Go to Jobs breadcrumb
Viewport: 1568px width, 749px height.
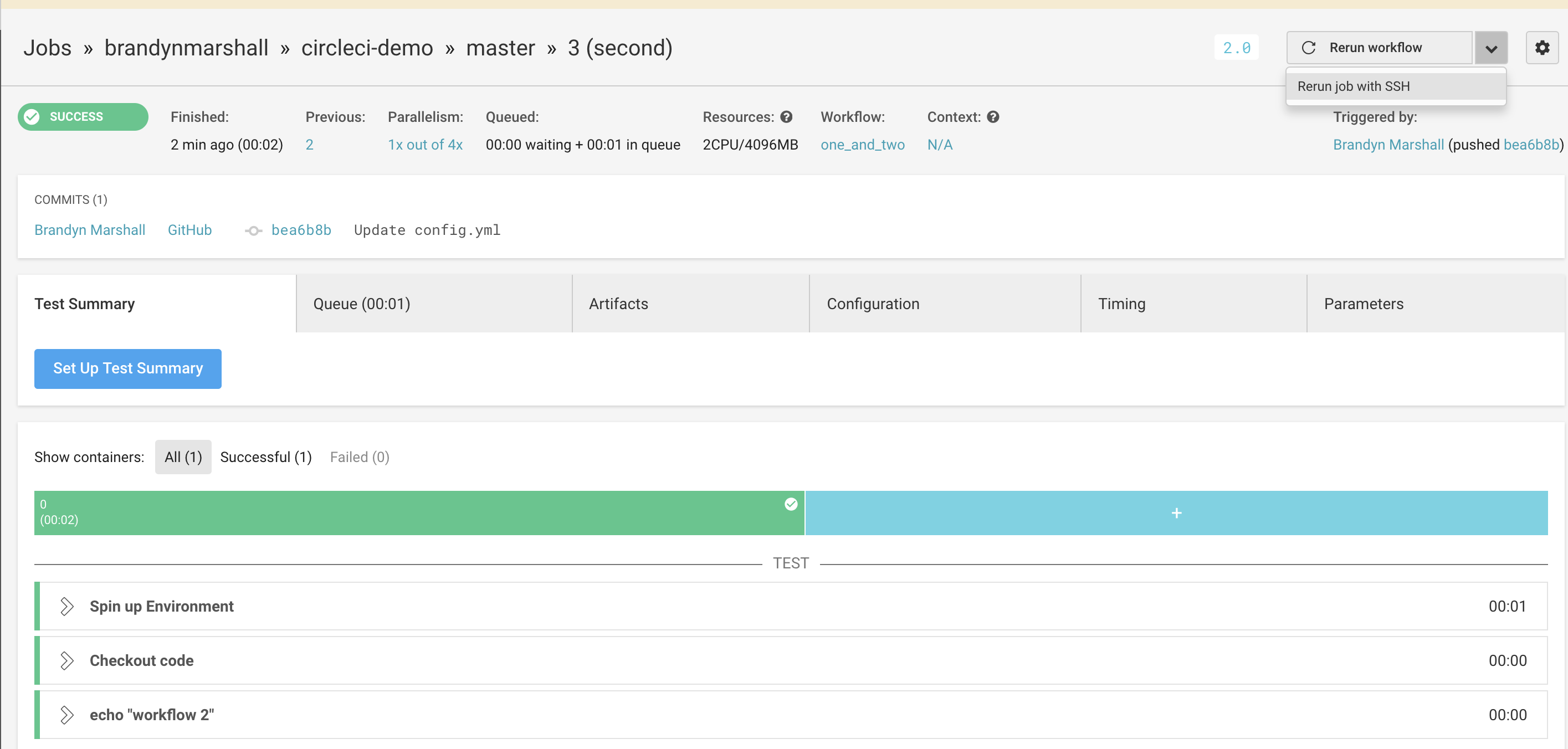[48, 48]
